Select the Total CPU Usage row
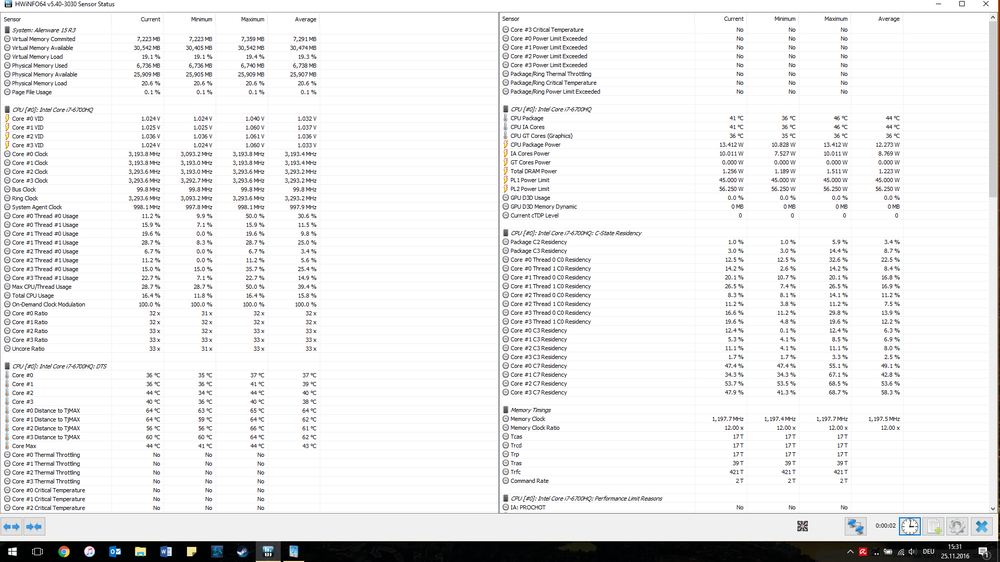Screen dimensions: 1000x562 (35, 296)
